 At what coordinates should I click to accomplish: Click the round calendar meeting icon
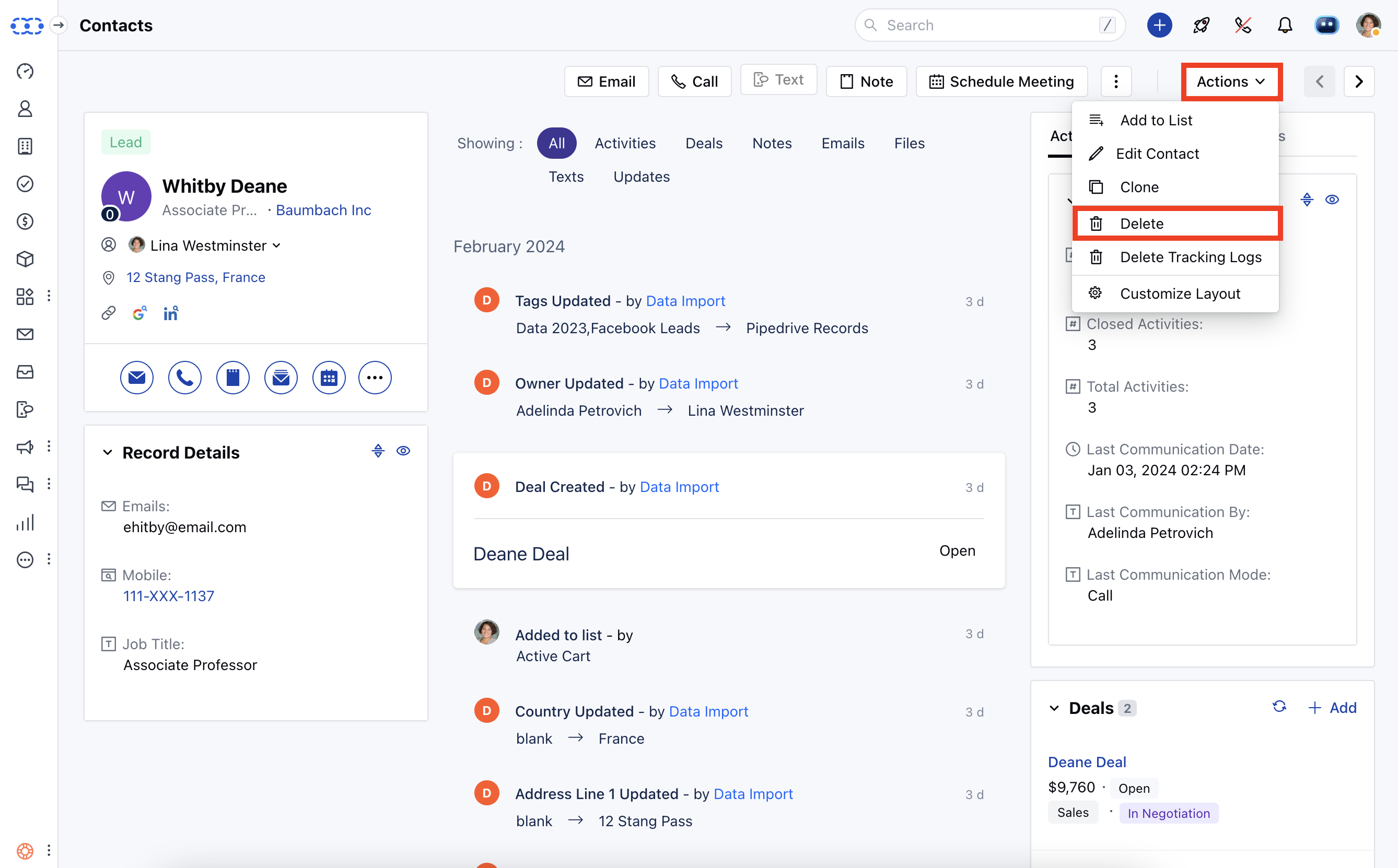pos(329,378)
